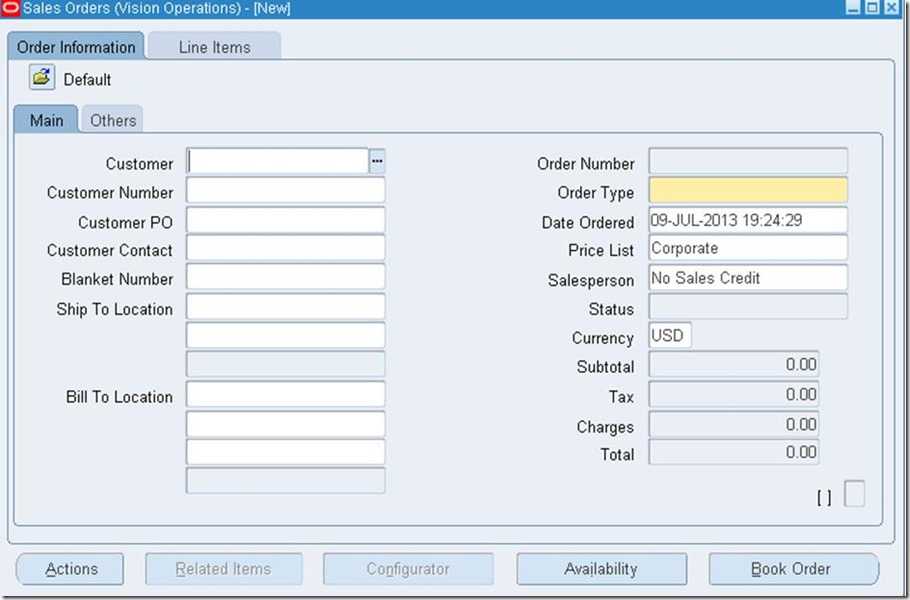The width and height of the screenshot is (910, 600).
Task: Click the Customer Number field
Action: (286, 190)
